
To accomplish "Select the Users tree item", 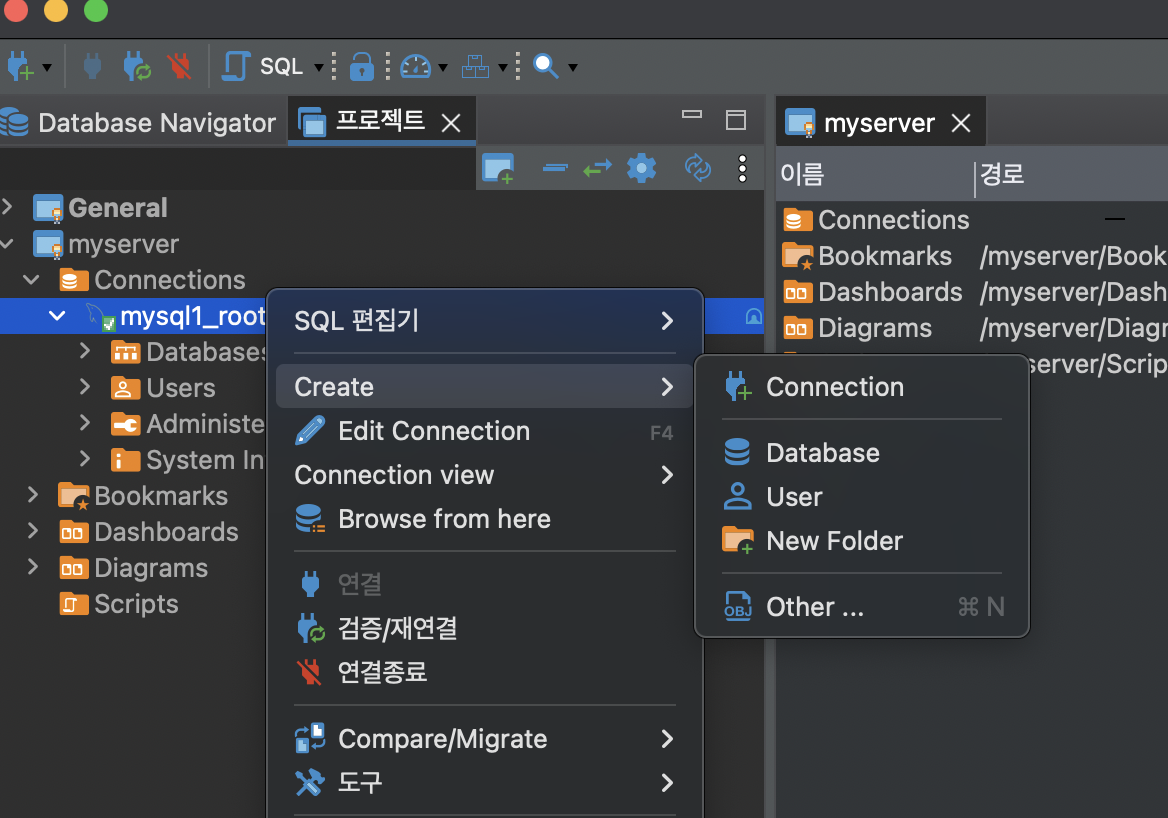I will (x=163, y=387).
